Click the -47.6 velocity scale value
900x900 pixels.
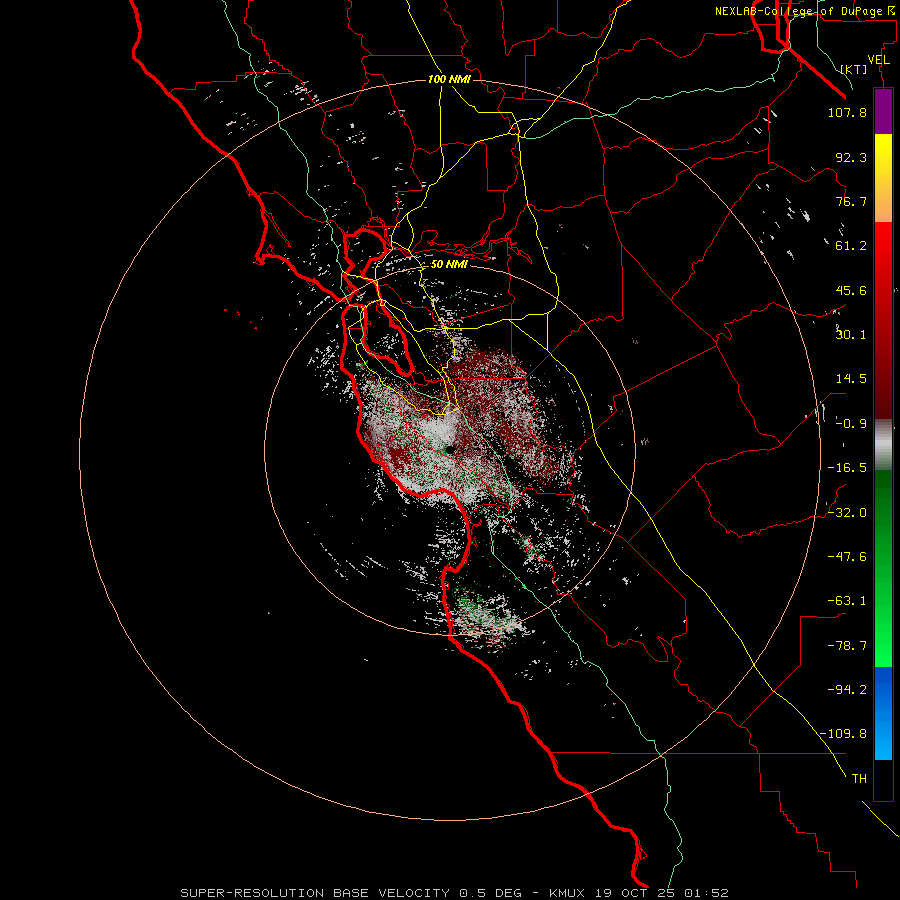tap(847, 557)
